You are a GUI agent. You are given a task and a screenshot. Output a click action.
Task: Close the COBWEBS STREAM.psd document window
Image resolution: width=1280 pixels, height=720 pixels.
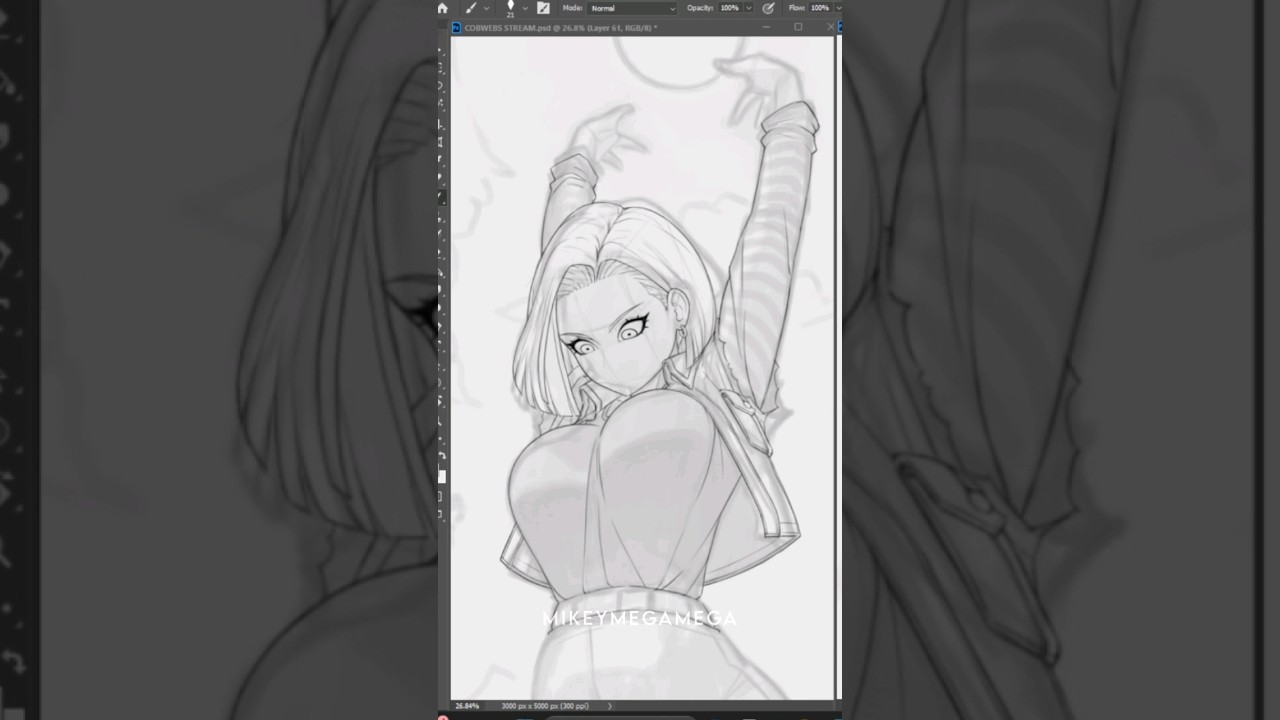[830, 27]
